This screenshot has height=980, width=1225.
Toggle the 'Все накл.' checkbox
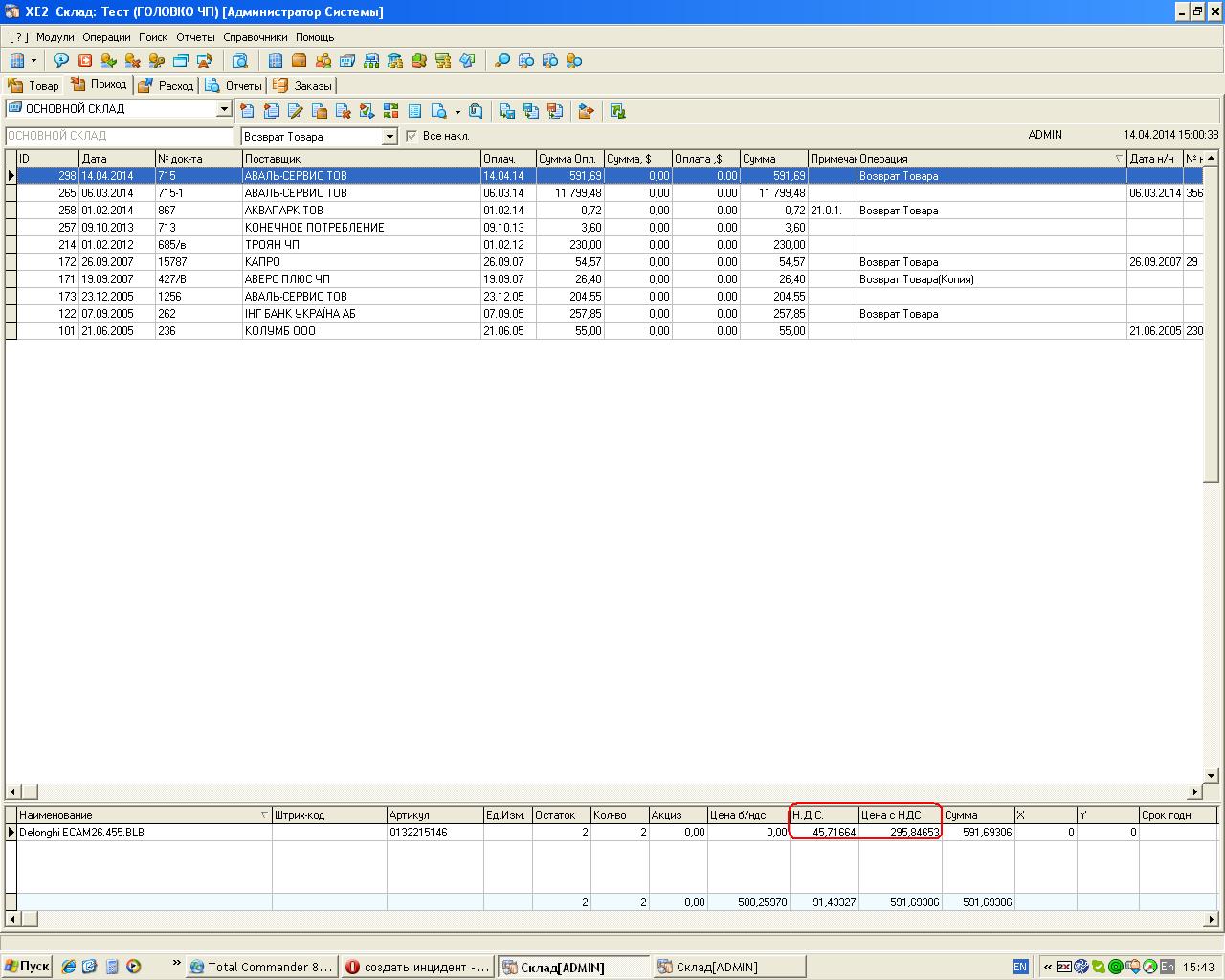click(412, 136)
